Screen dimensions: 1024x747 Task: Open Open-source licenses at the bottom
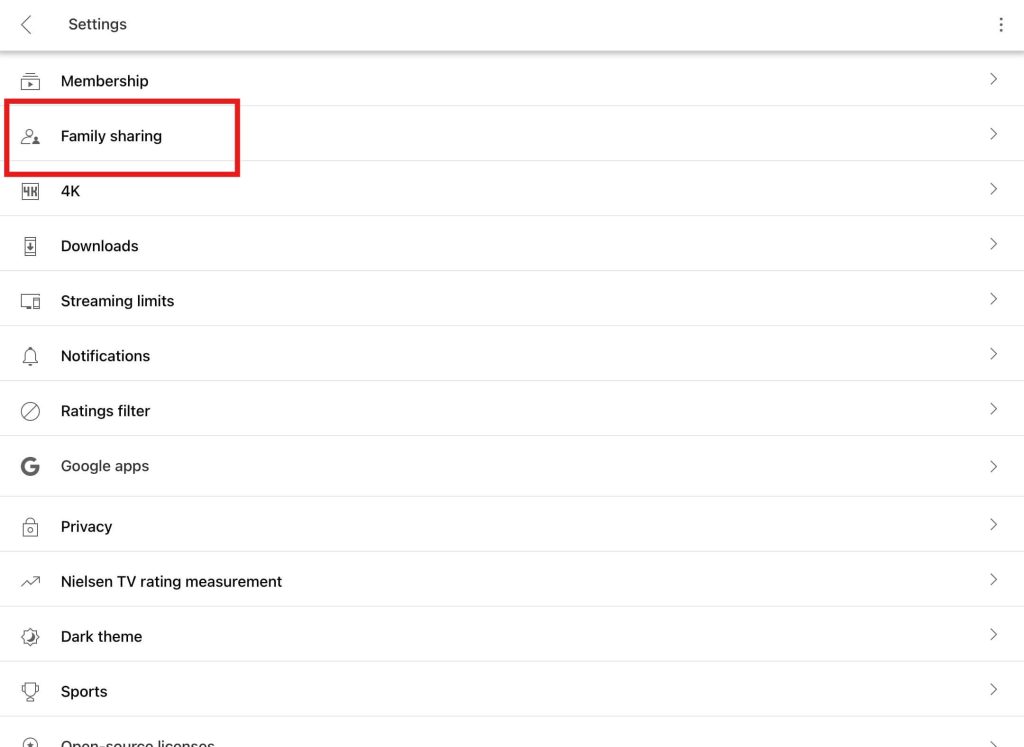pos(512,734)
